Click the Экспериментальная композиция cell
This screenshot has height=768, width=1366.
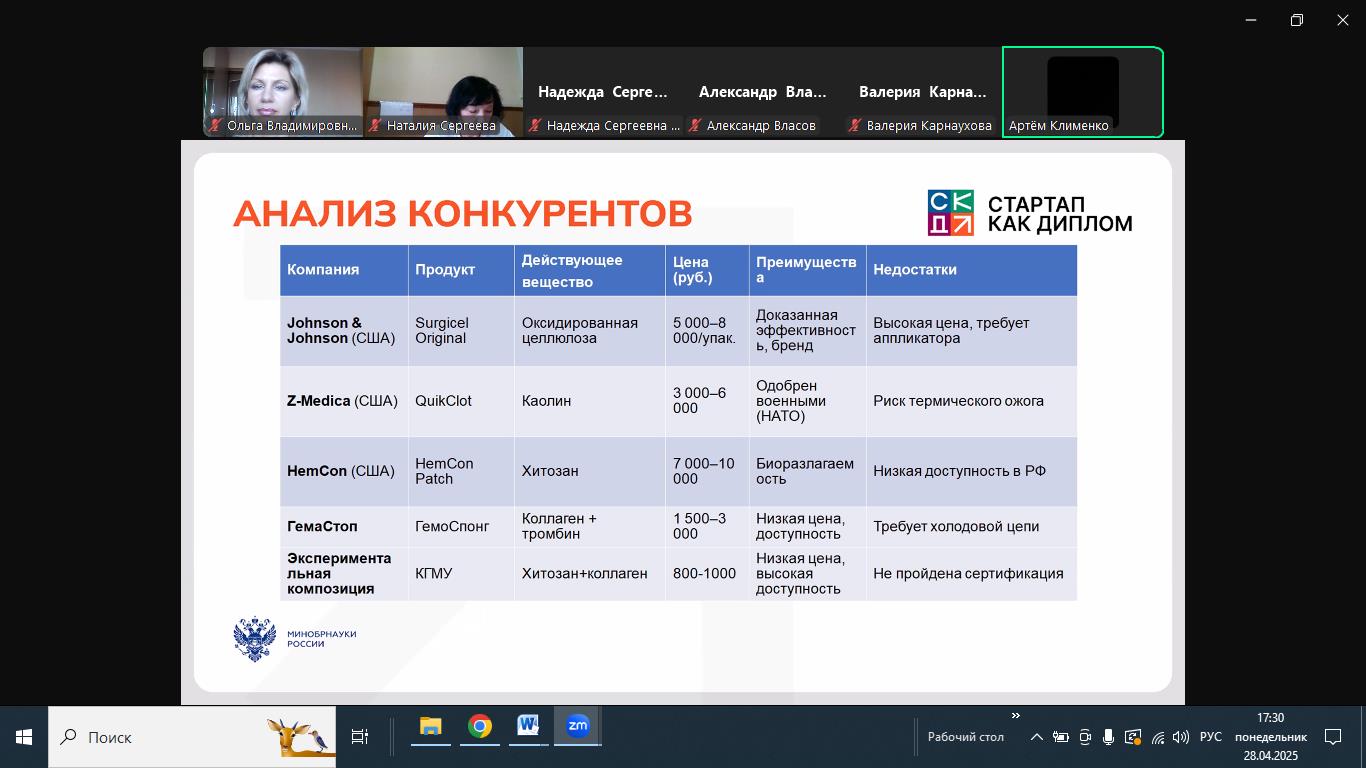344,573
